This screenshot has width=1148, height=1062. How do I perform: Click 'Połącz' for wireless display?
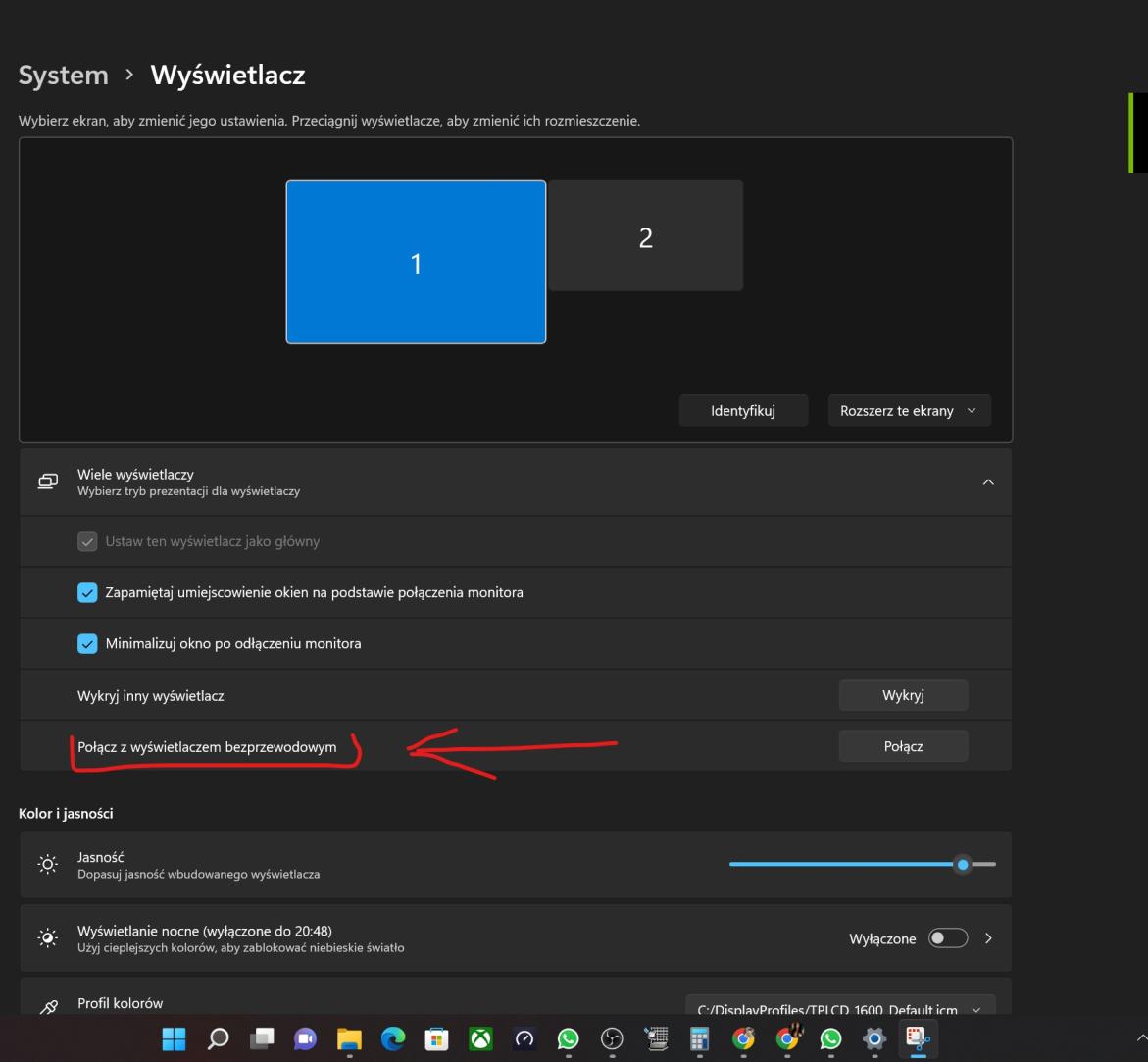click(903, 746)
